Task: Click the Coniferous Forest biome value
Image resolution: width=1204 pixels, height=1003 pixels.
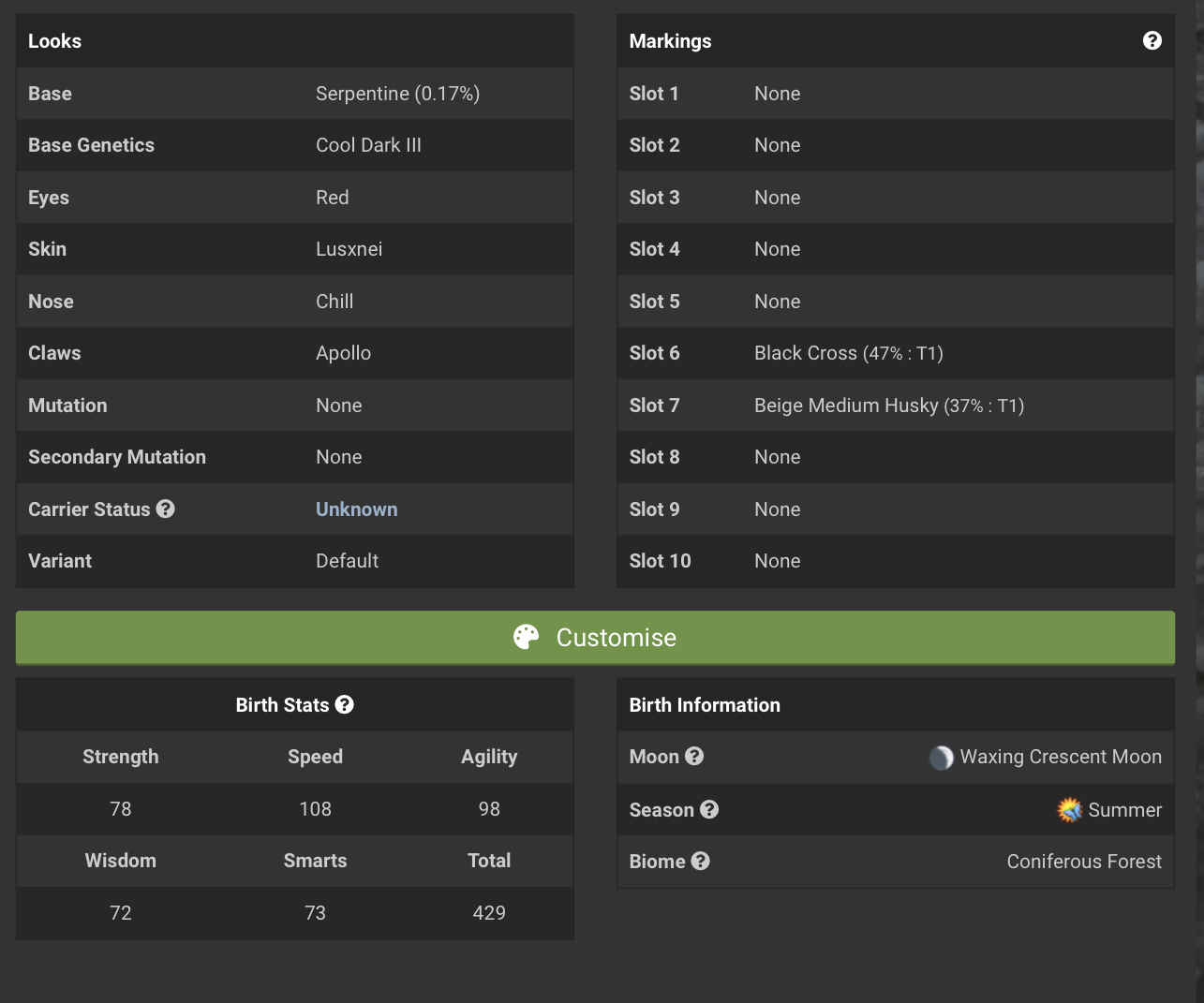Action: click(1084, 862)
